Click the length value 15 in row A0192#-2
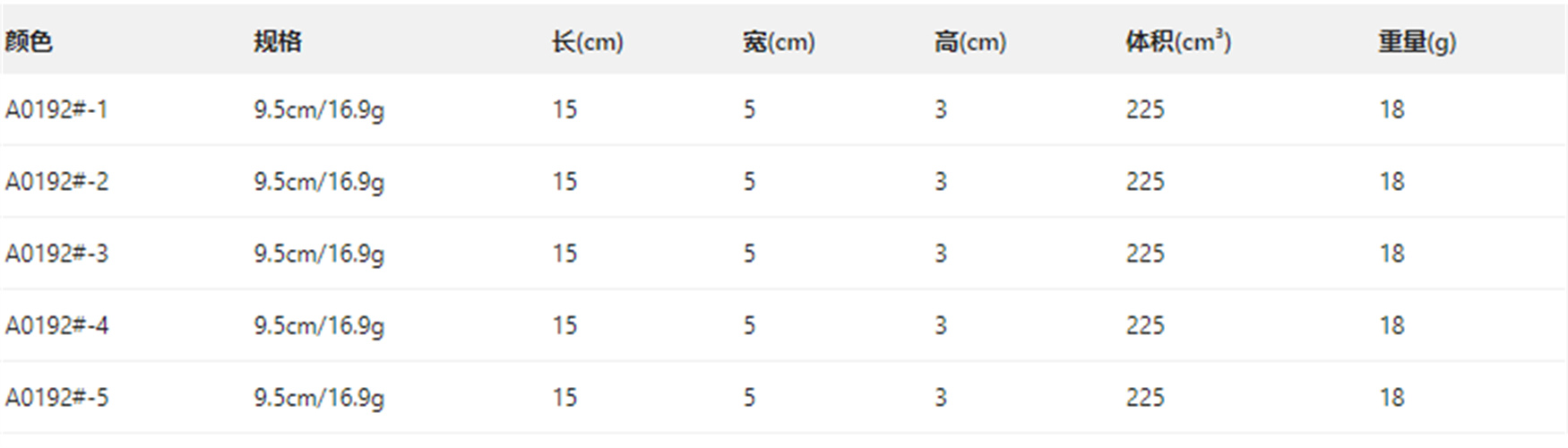The height and width of the screenshot is (448, 1568). [x=564, y=181]
